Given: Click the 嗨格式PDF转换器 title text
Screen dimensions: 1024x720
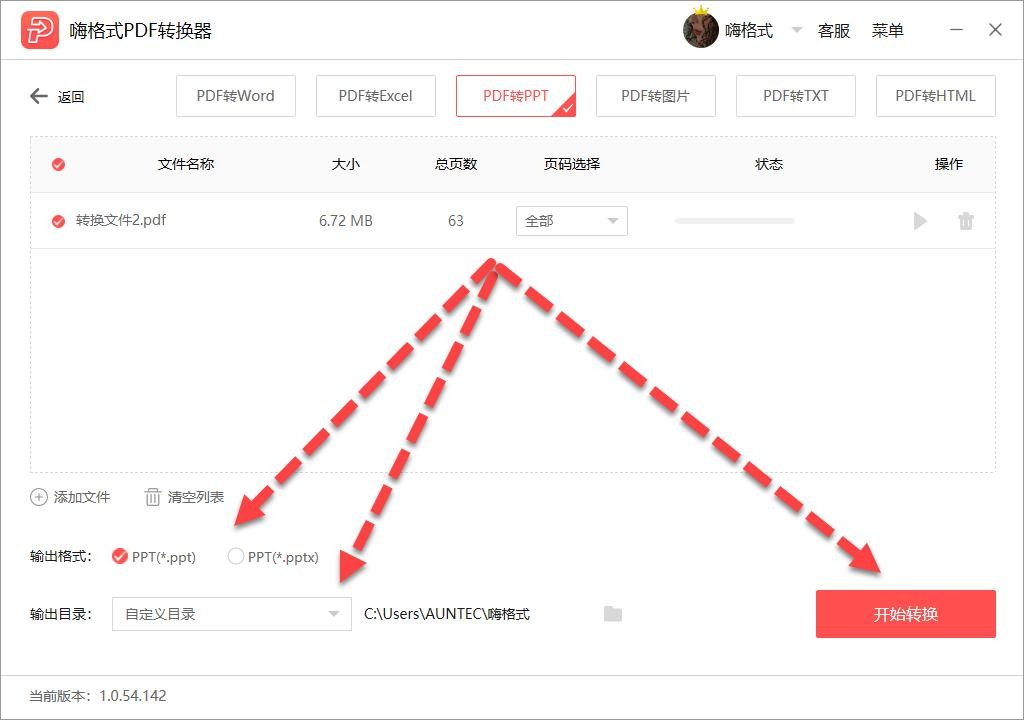Looking at the screenshot, I should coord(140,30).
